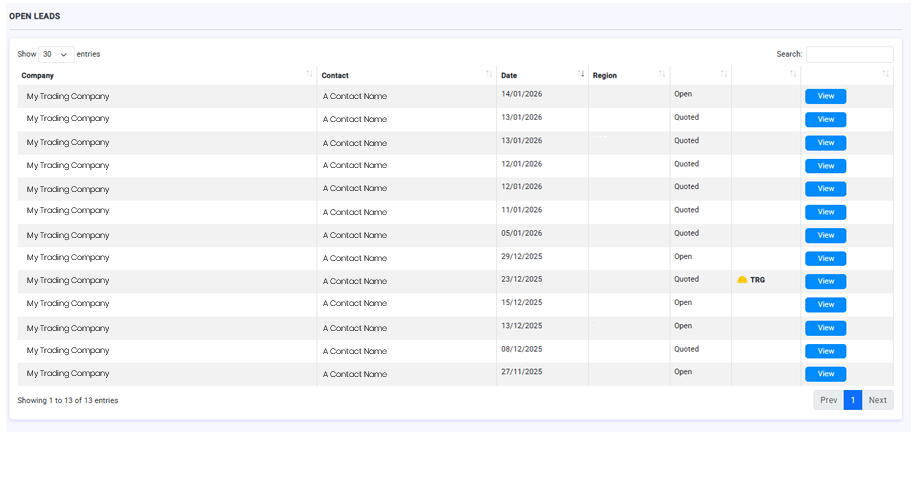
Task: Sort by the Open/Quoted status column arrows
Action: coord(723,75)
